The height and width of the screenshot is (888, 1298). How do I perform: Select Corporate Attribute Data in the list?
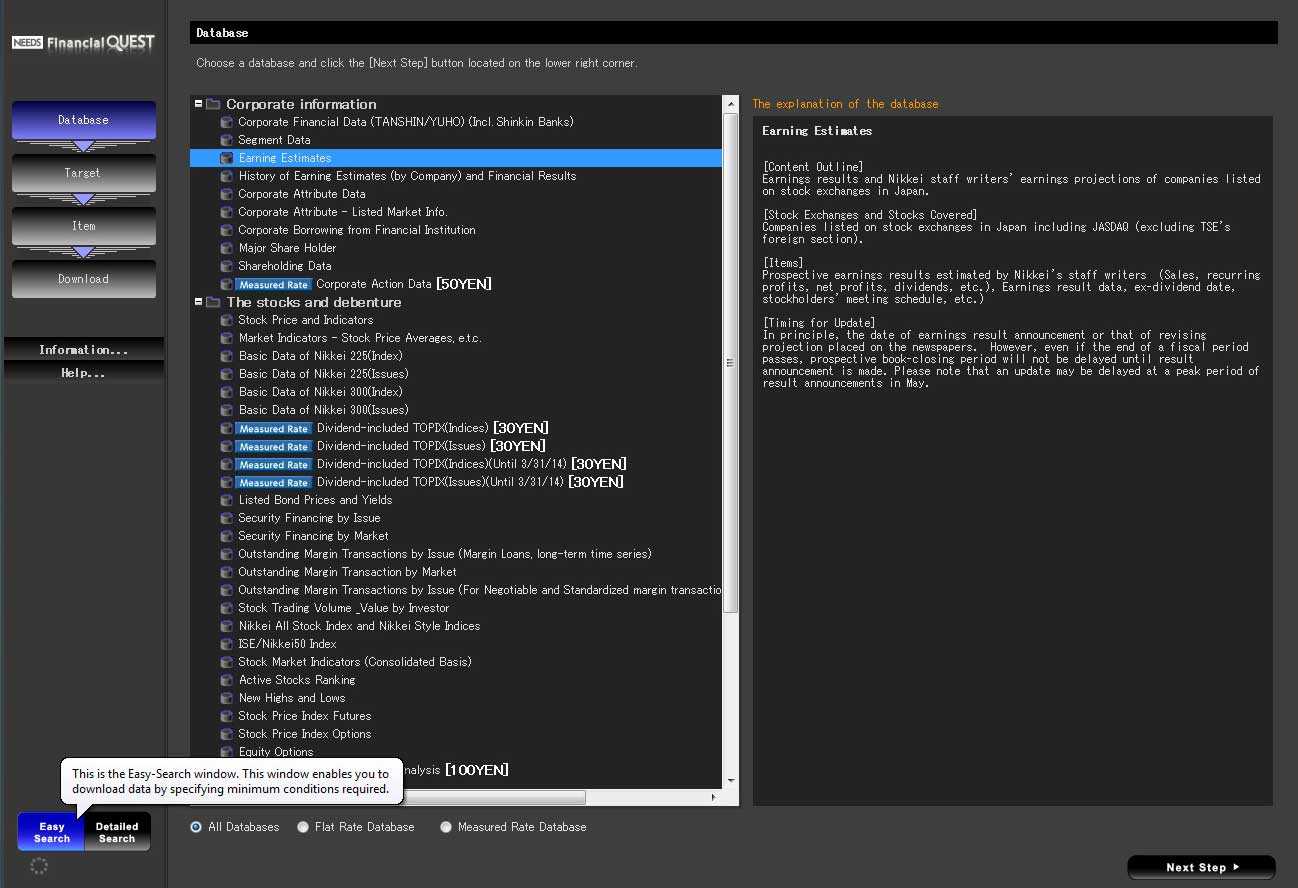(301, 194)
